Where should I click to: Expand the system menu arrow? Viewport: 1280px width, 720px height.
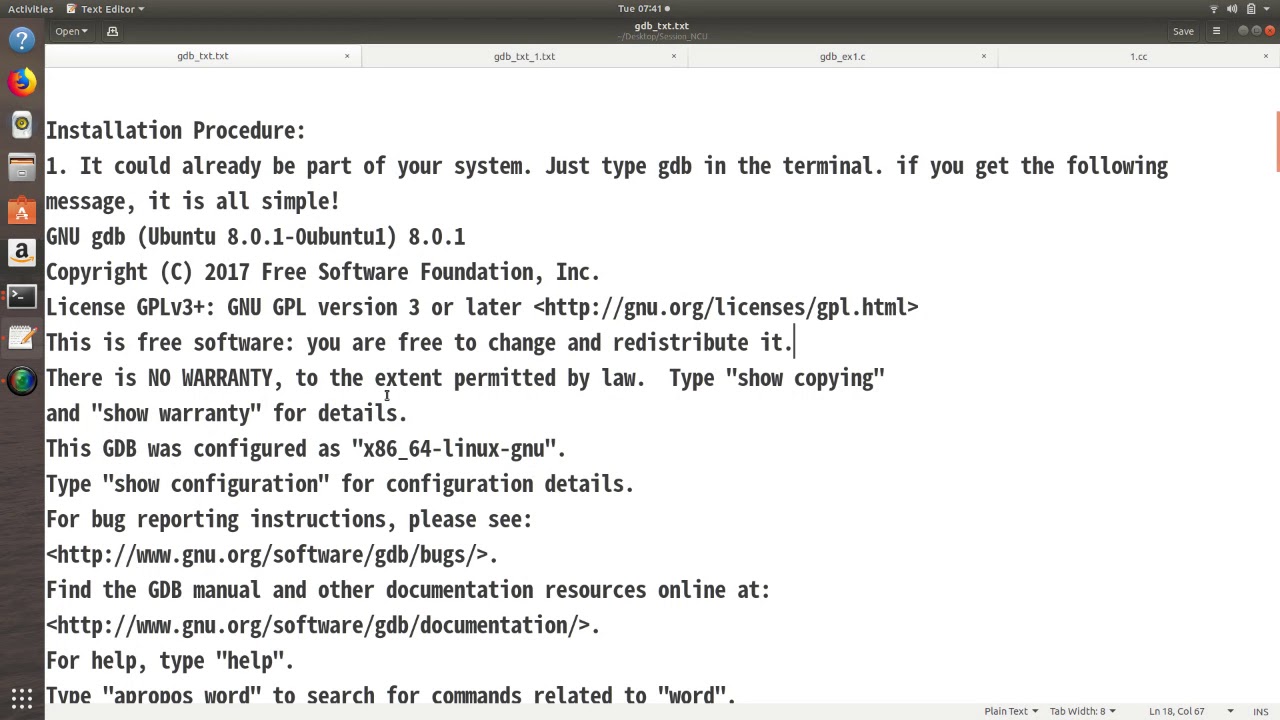pos(1268,9)
